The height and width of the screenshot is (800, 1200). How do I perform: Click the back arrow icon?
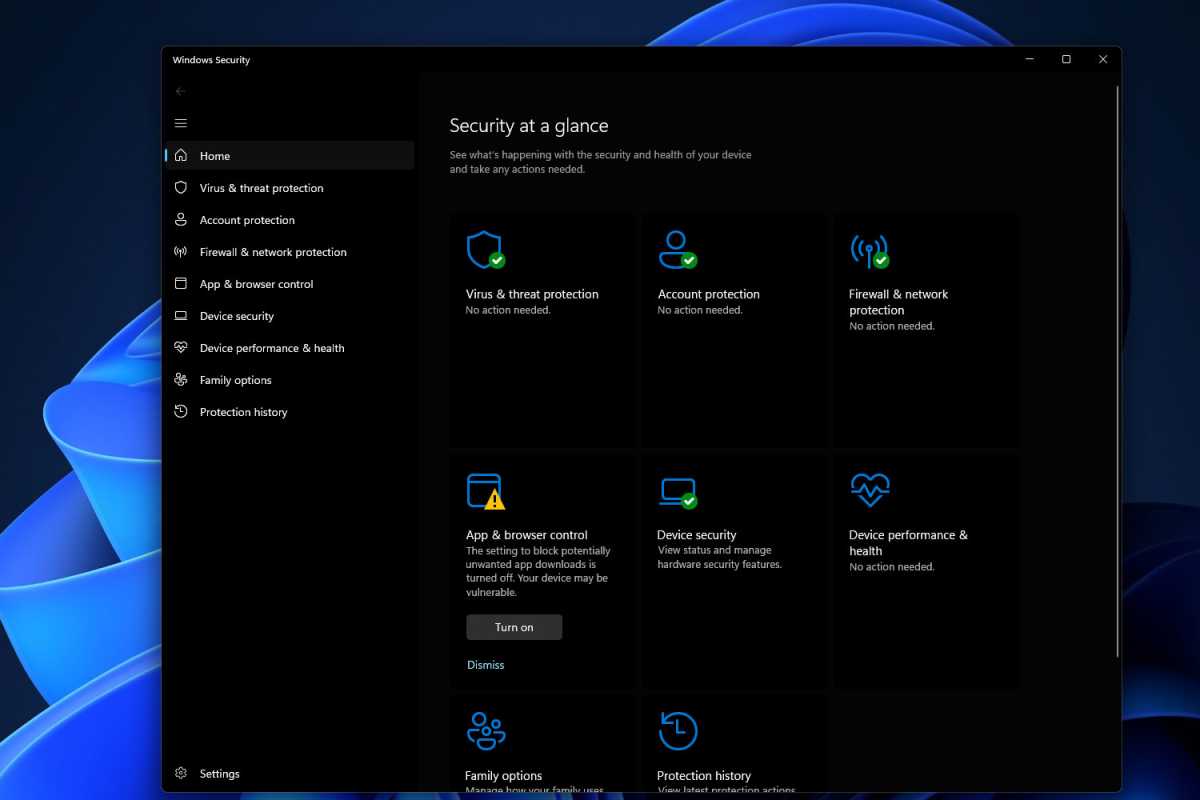(x=180, y=91)
